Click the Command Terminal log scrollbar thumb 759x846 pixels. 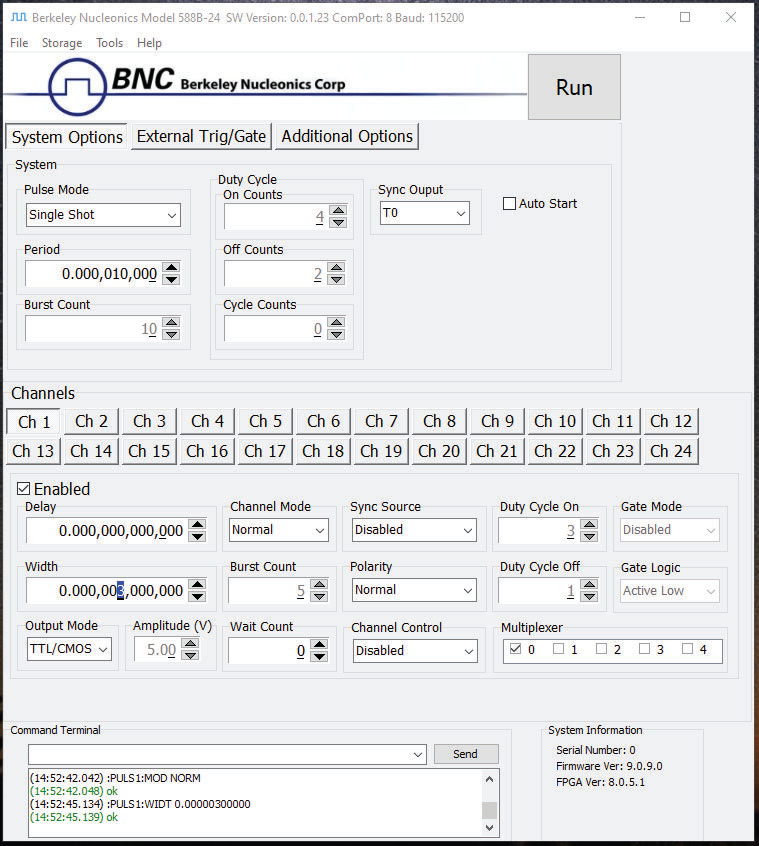point(489,810)
